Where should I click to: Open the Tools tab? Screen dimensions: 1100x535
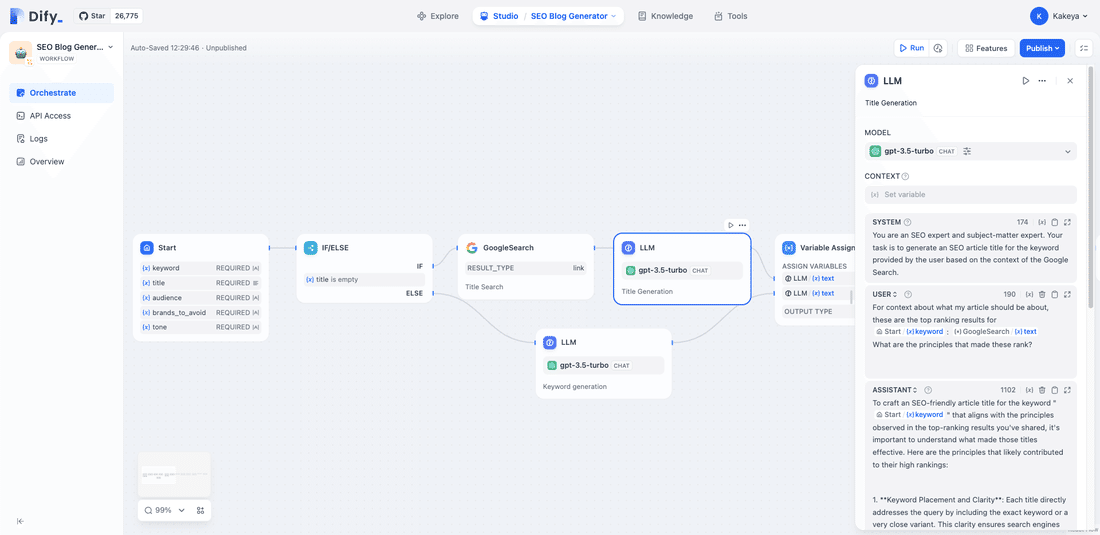click(730, 16)
